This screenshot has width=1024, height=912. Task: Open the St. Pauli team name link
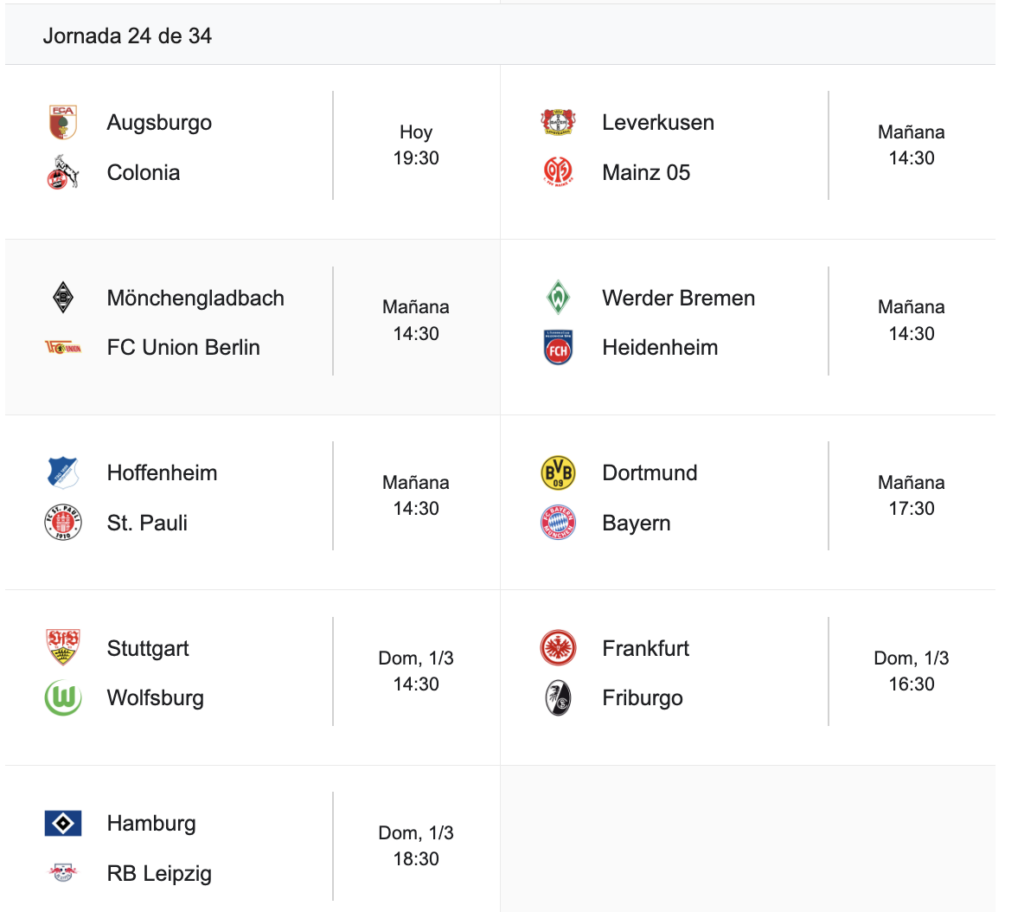pyautogui.click(x=147, y=523)
